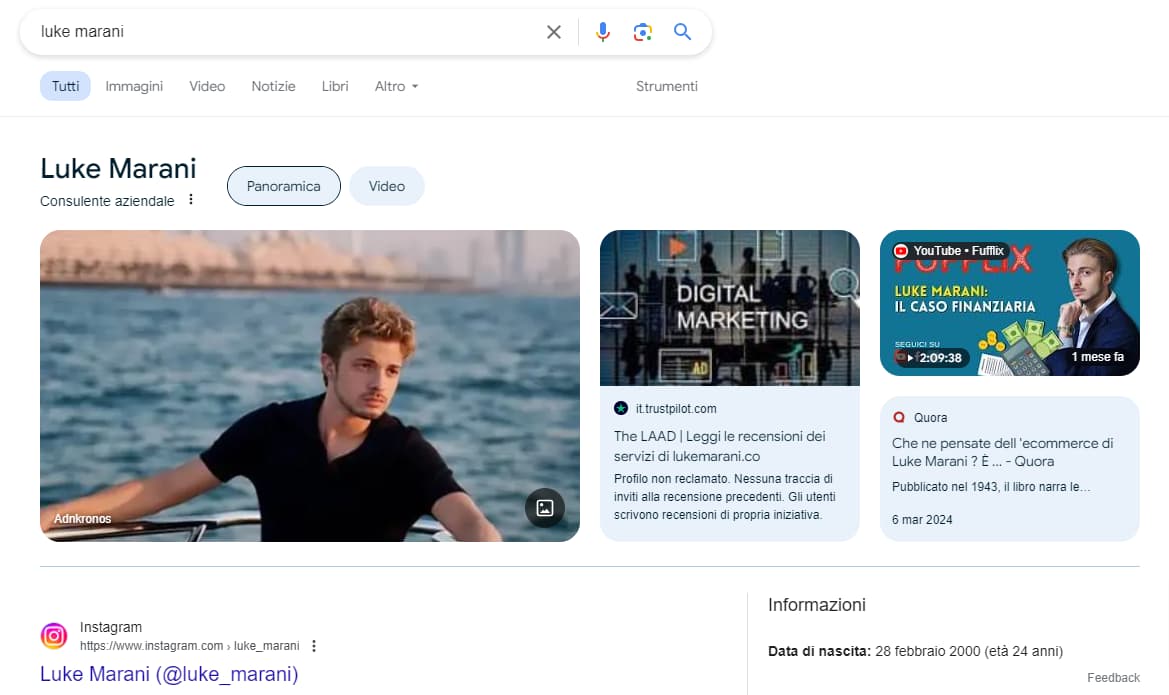Open options dots next to Consulente aziendale
This screenshot has height=695, width=1169.
coord(191,200)
